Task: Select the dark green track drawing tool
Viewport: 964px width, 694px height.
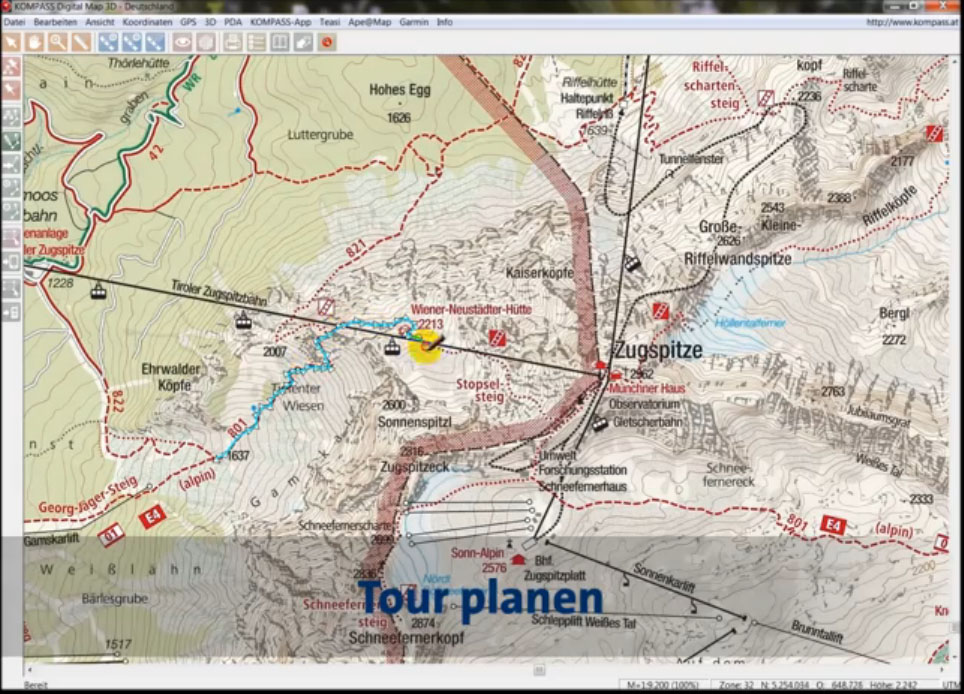Action: pos(11,141)
